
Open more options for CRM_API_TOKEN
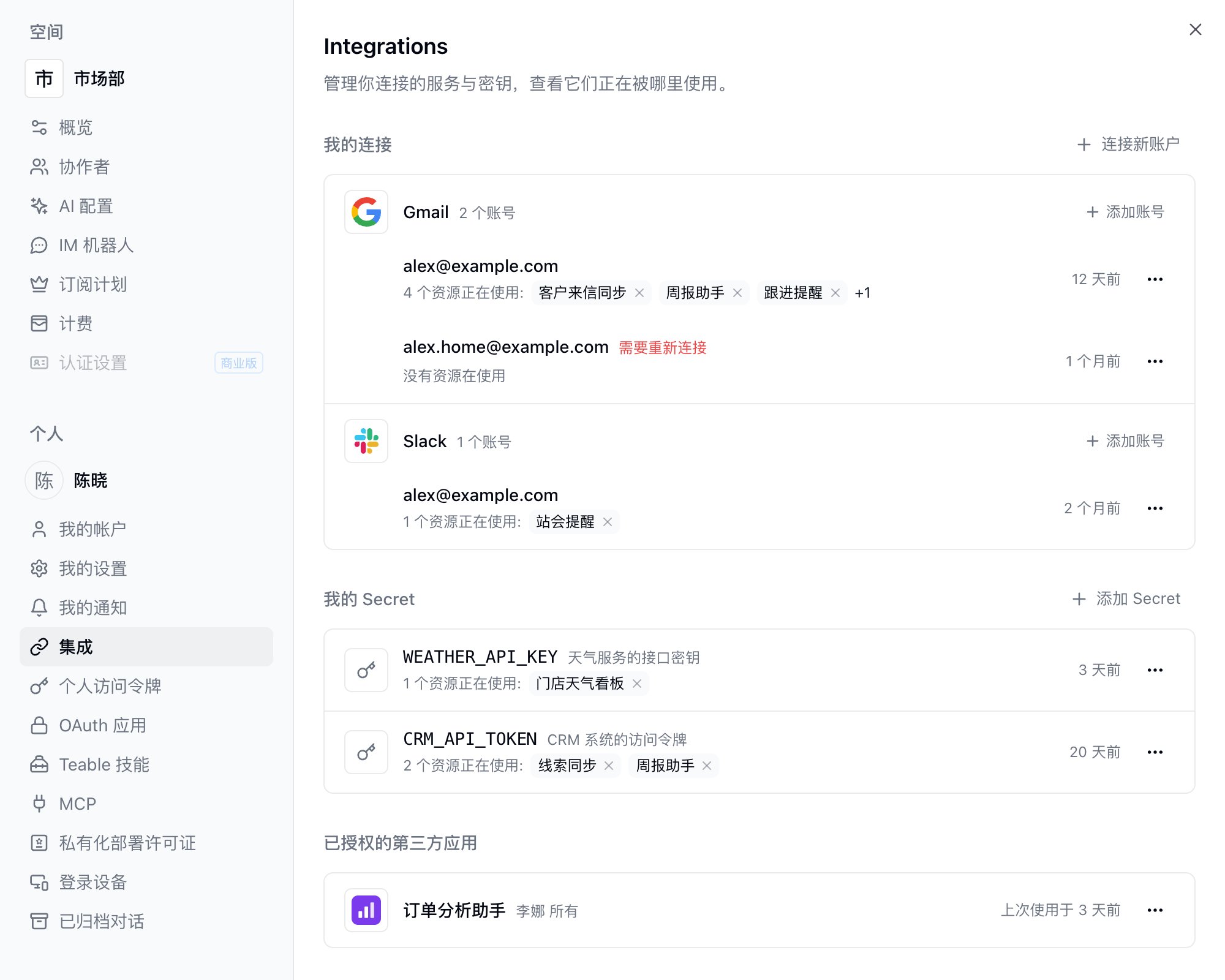tap(1155, 752)
